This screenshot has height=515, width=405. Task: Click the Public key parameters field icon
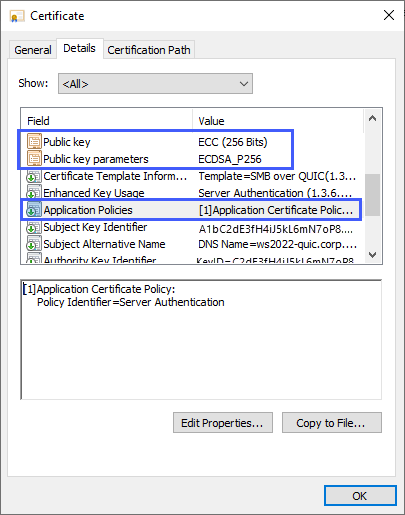34,158
